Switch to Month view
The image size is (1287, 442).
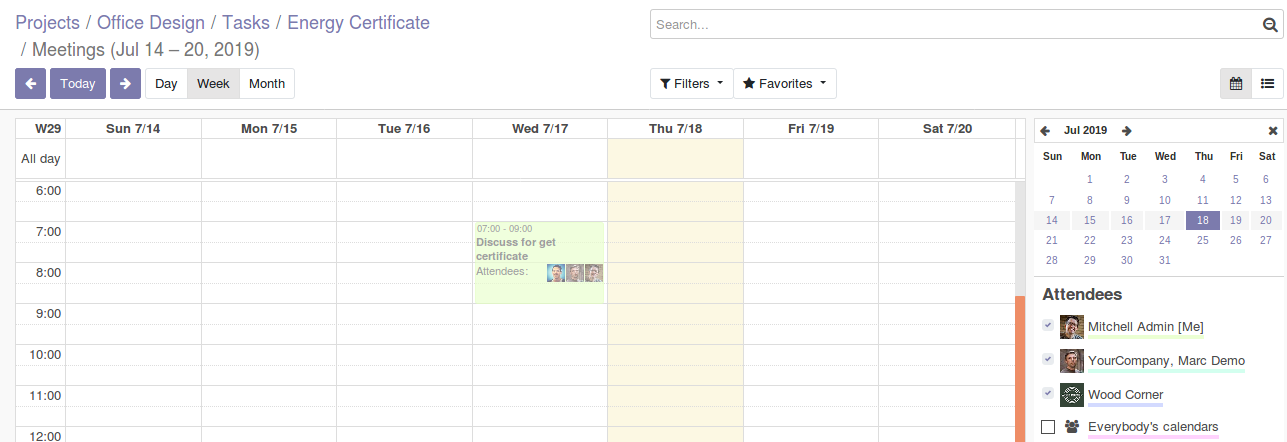coord(267,84)
